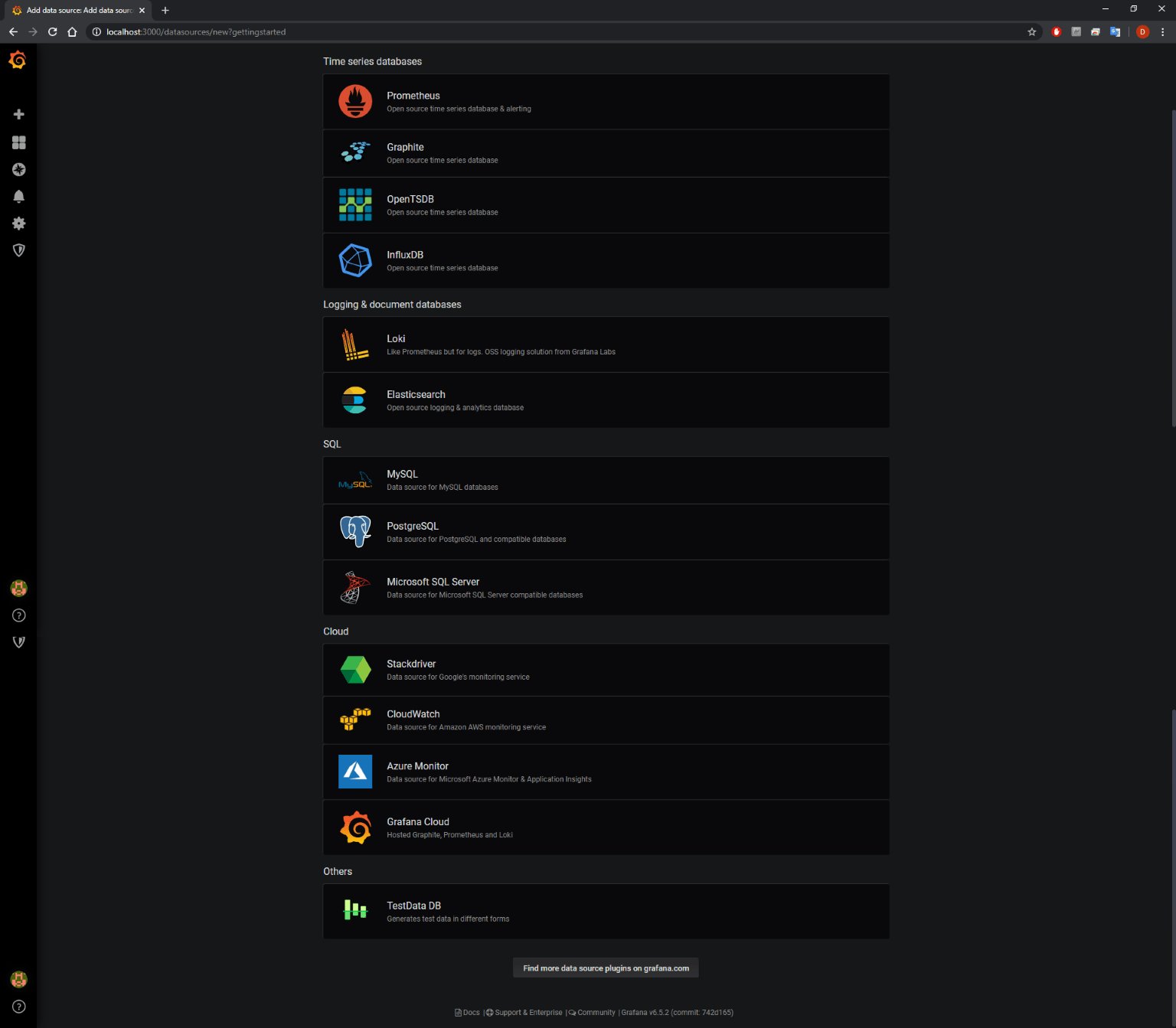
Task: Select the Prometheus flame logo
Action: coord(355,101)
